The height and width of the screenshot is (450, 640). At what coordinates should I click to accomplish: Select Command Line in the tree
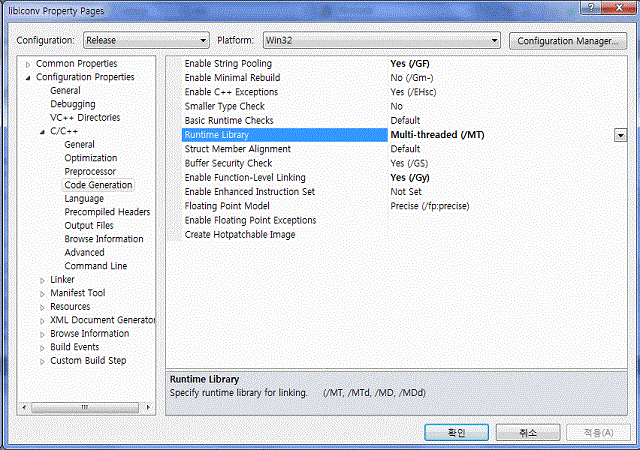pos(96,266)
